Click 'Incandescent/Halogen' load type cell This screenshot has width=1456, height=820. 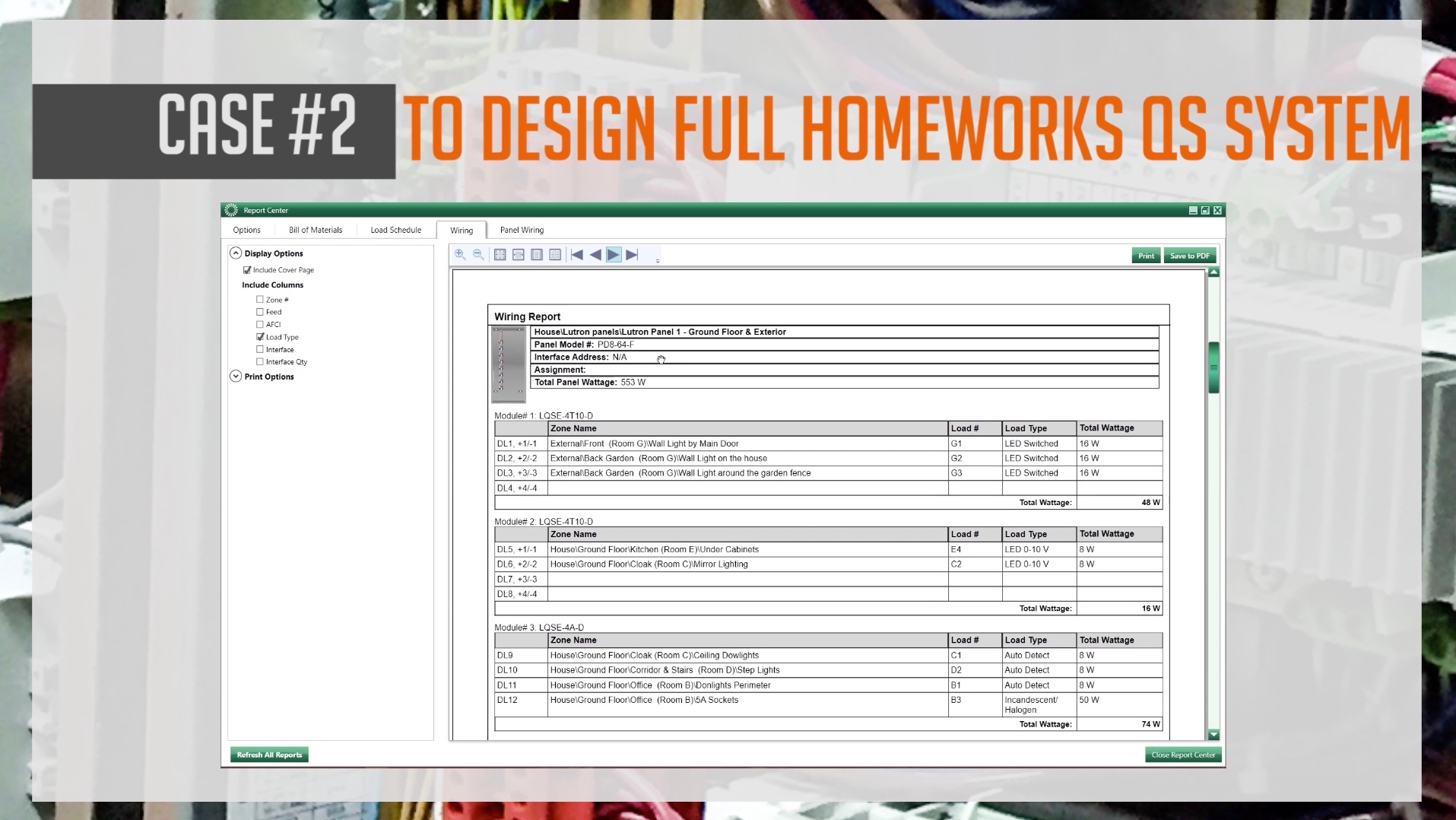tap(1039, 704)
